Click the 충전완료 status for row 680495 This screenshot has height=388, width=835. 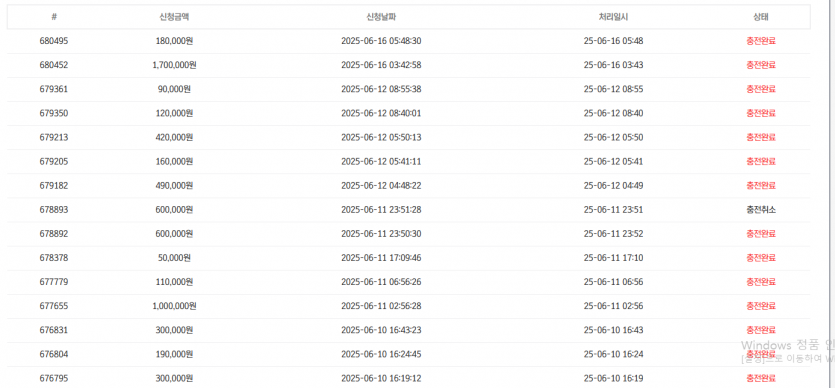point(761,41)
